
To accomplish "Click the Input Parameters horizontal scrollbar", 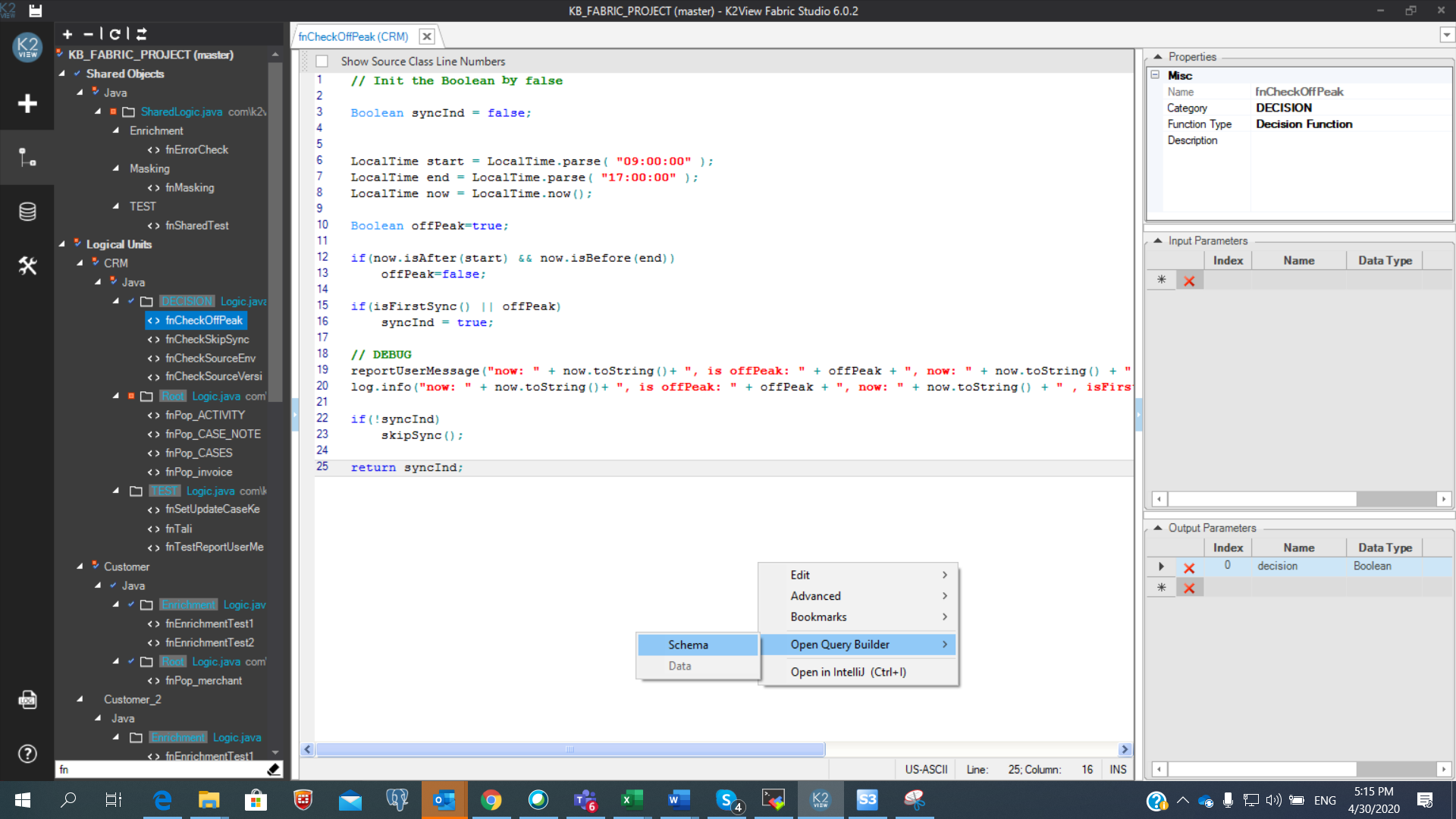I will [x=1262, y=499].
